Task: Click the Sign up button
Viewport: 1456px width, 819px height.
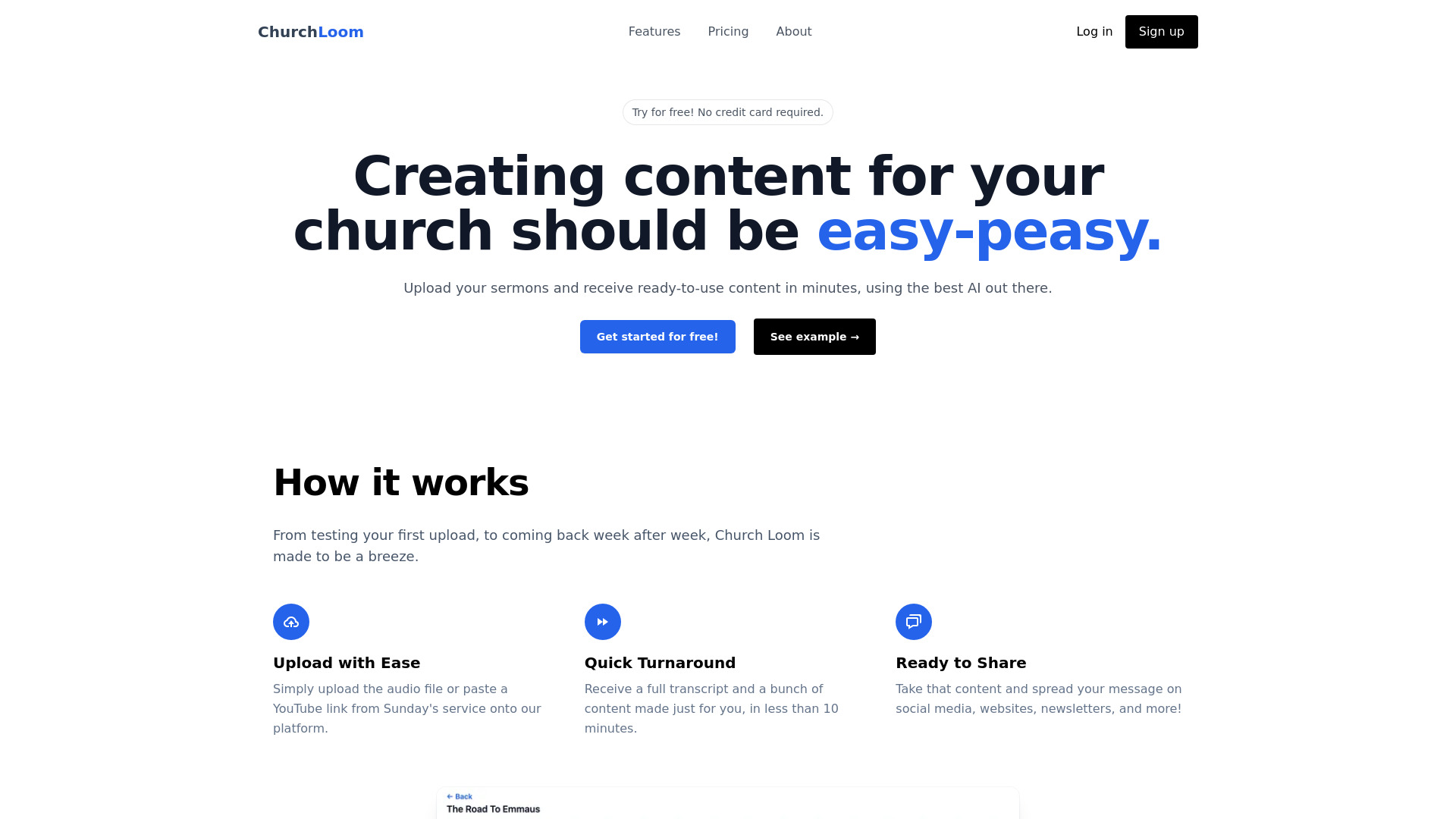Action: (x=1161, y=31)
